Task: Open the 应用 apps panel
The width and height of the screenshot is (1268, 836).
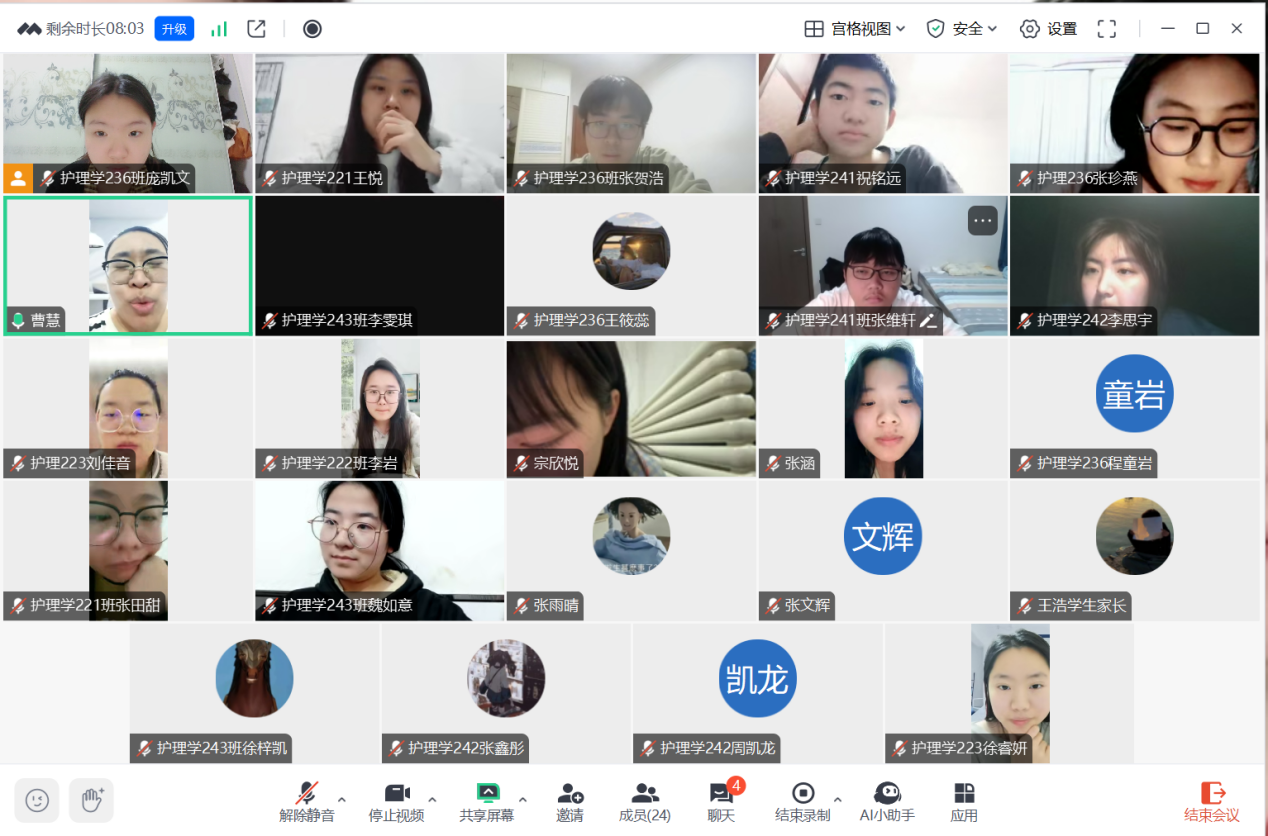Action: pos(964,802)
